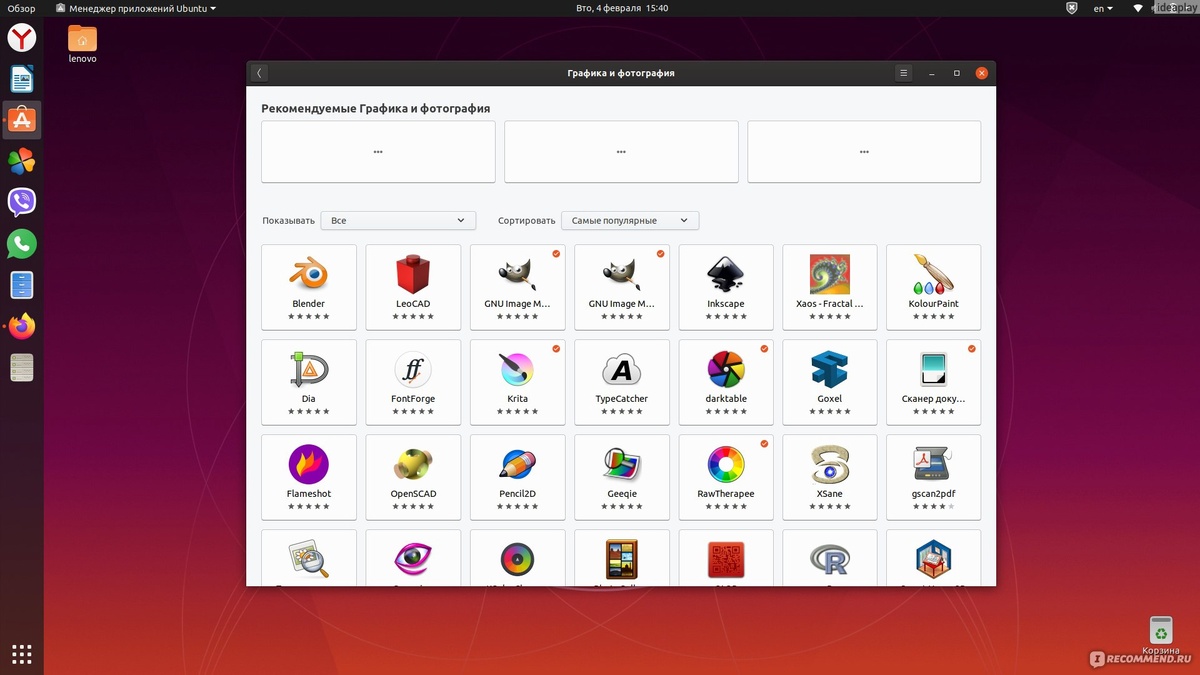
Task: Open the lenovo home folder on desktop
Action: pos(82,44)
